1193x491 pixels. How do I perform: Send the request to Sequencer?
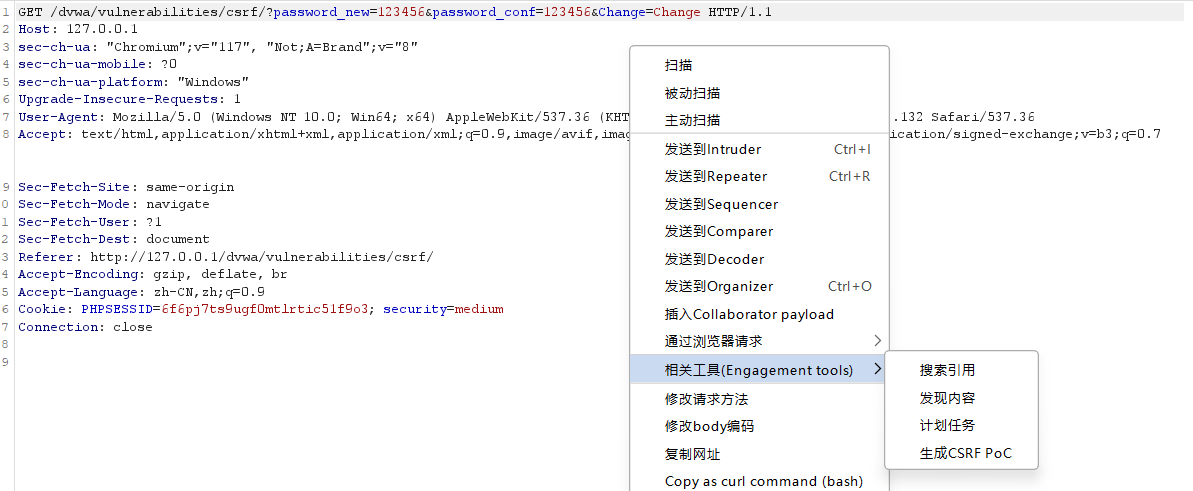(x=721, y=204)
